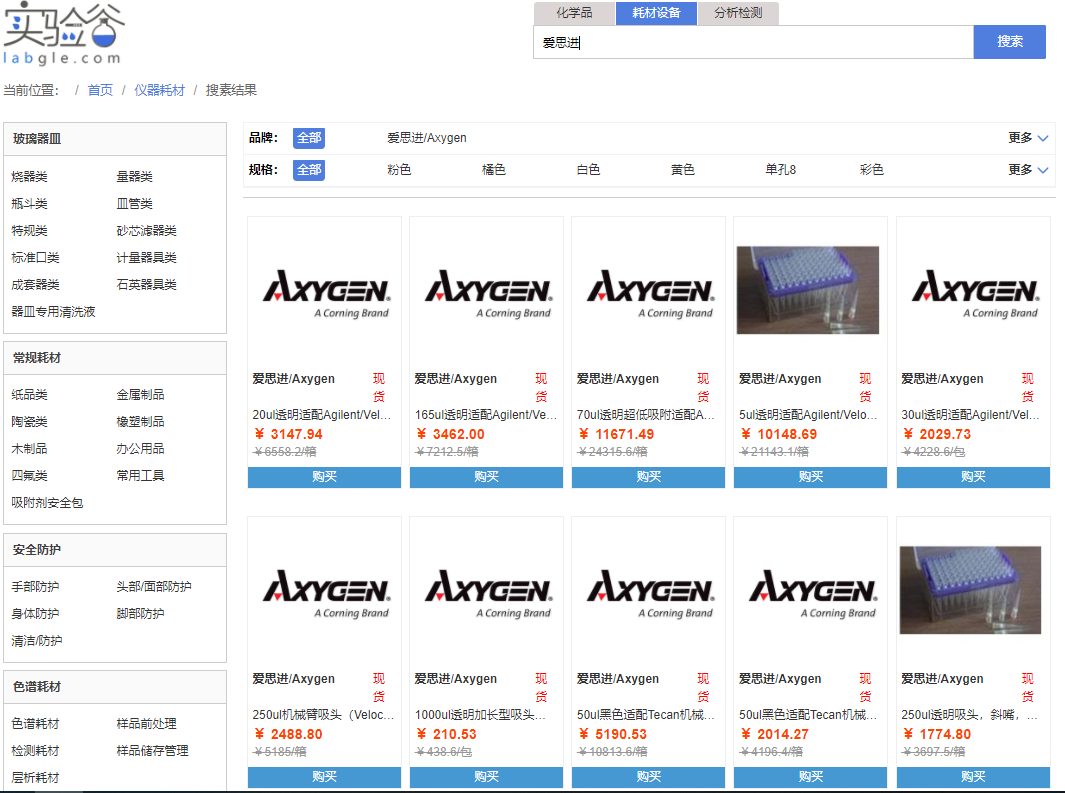Click 购买 for the ¥2014.27 product
The image size is (1065, 793).
tap(810, 777)
